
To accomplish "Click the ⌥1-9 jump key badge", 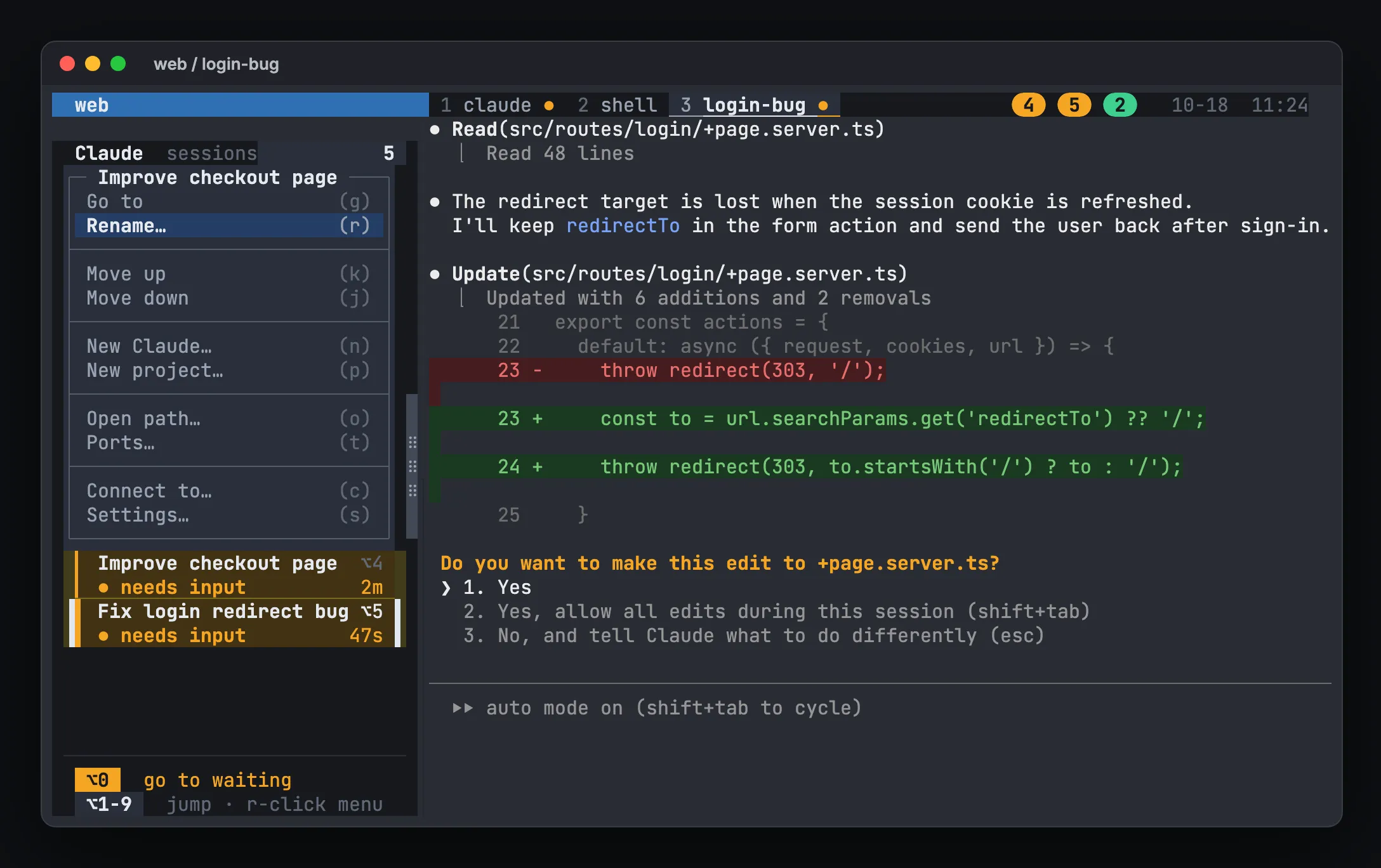I will [x=109, y=804].
